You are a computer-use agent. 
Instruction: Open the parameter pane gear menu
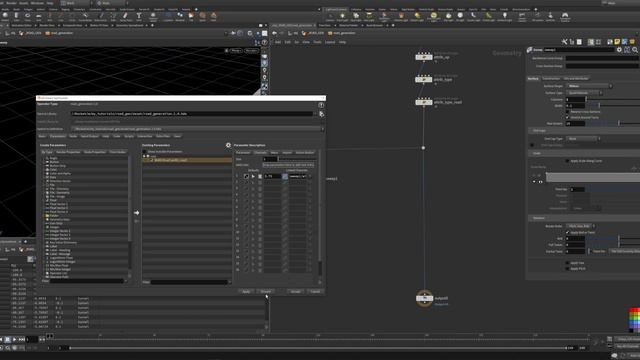point(619,50)
